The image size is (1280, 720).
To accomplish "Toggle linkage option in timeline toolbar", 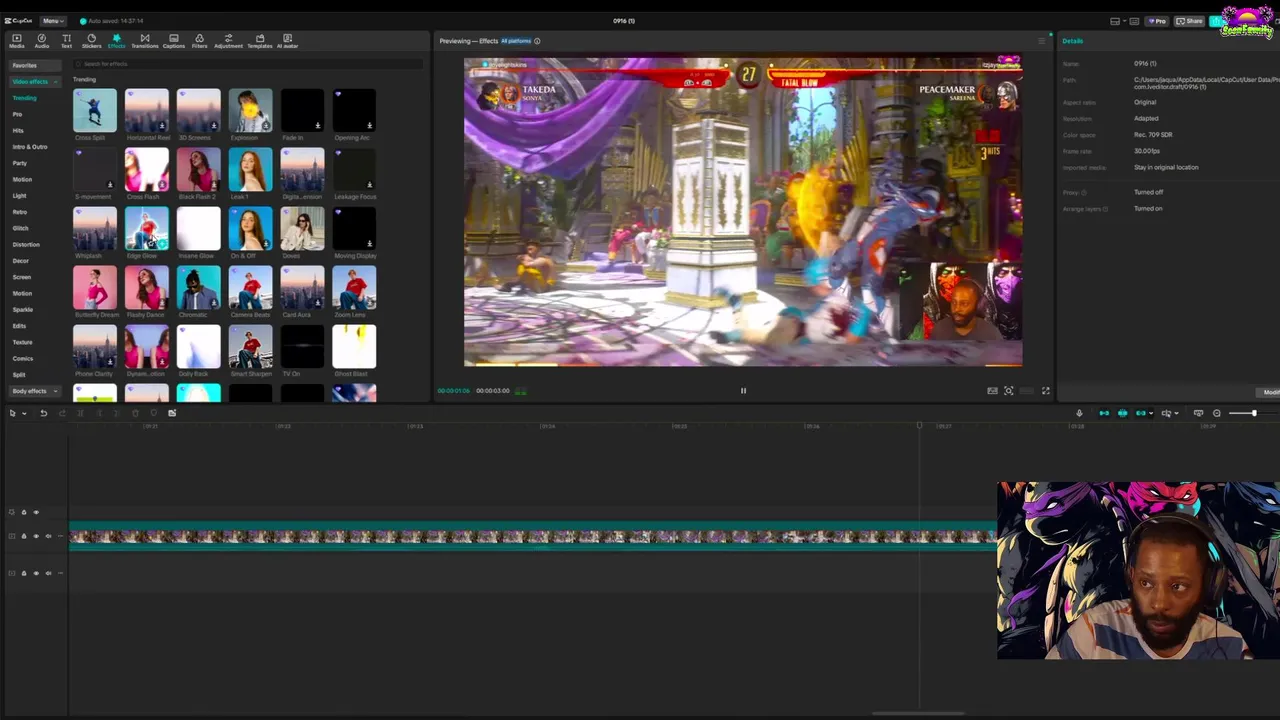I will [1140, 413].
